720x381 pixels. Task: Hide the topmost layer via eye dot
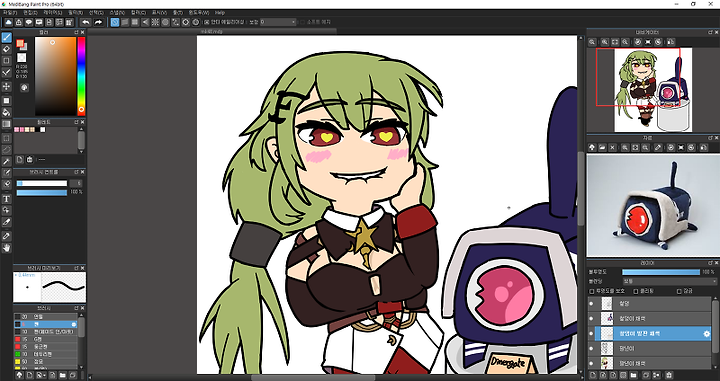click(x=591, y=303)
